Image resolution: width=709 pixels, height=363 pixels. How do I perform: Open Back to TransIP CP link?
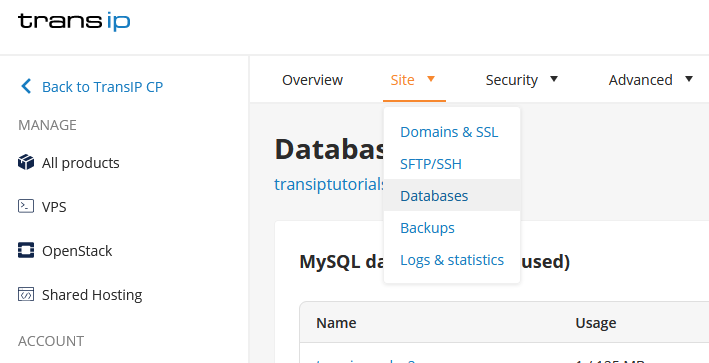102,87
